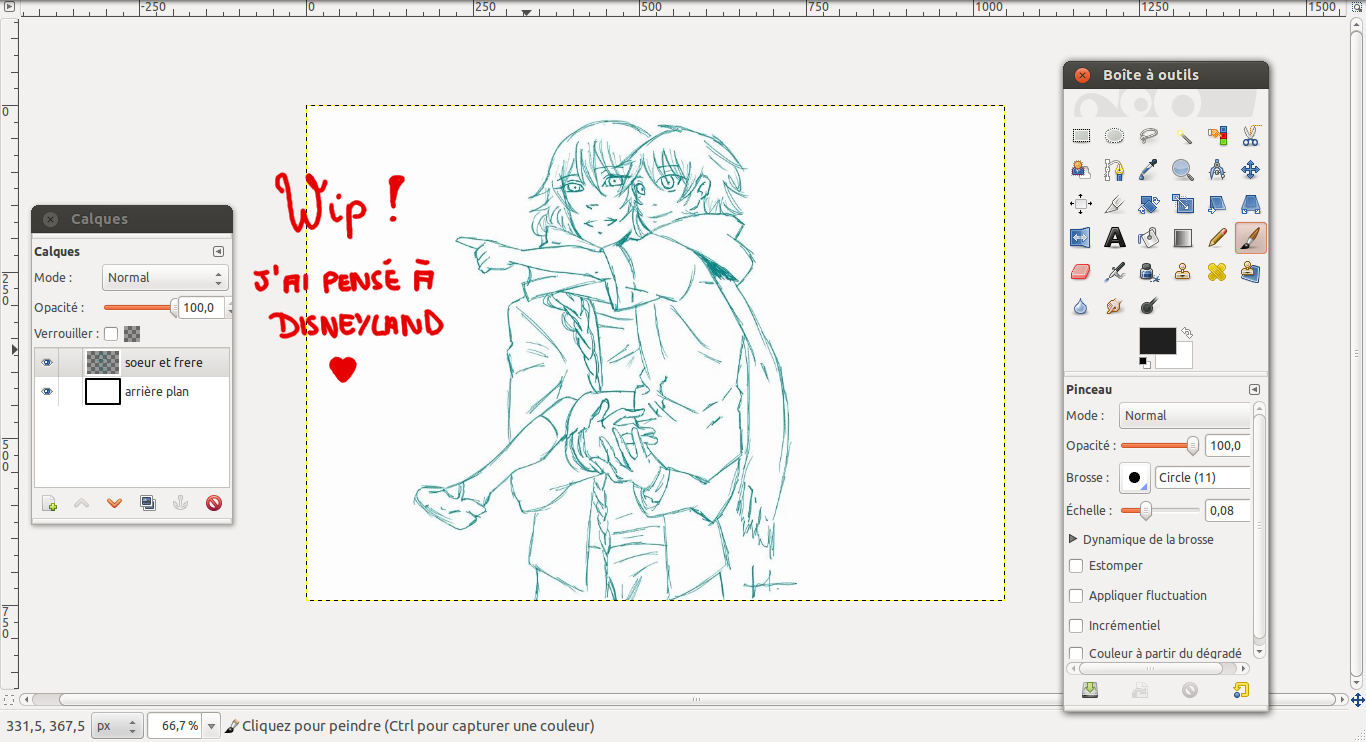Select the Color Picker eyedropper tool

(1149, 170)
